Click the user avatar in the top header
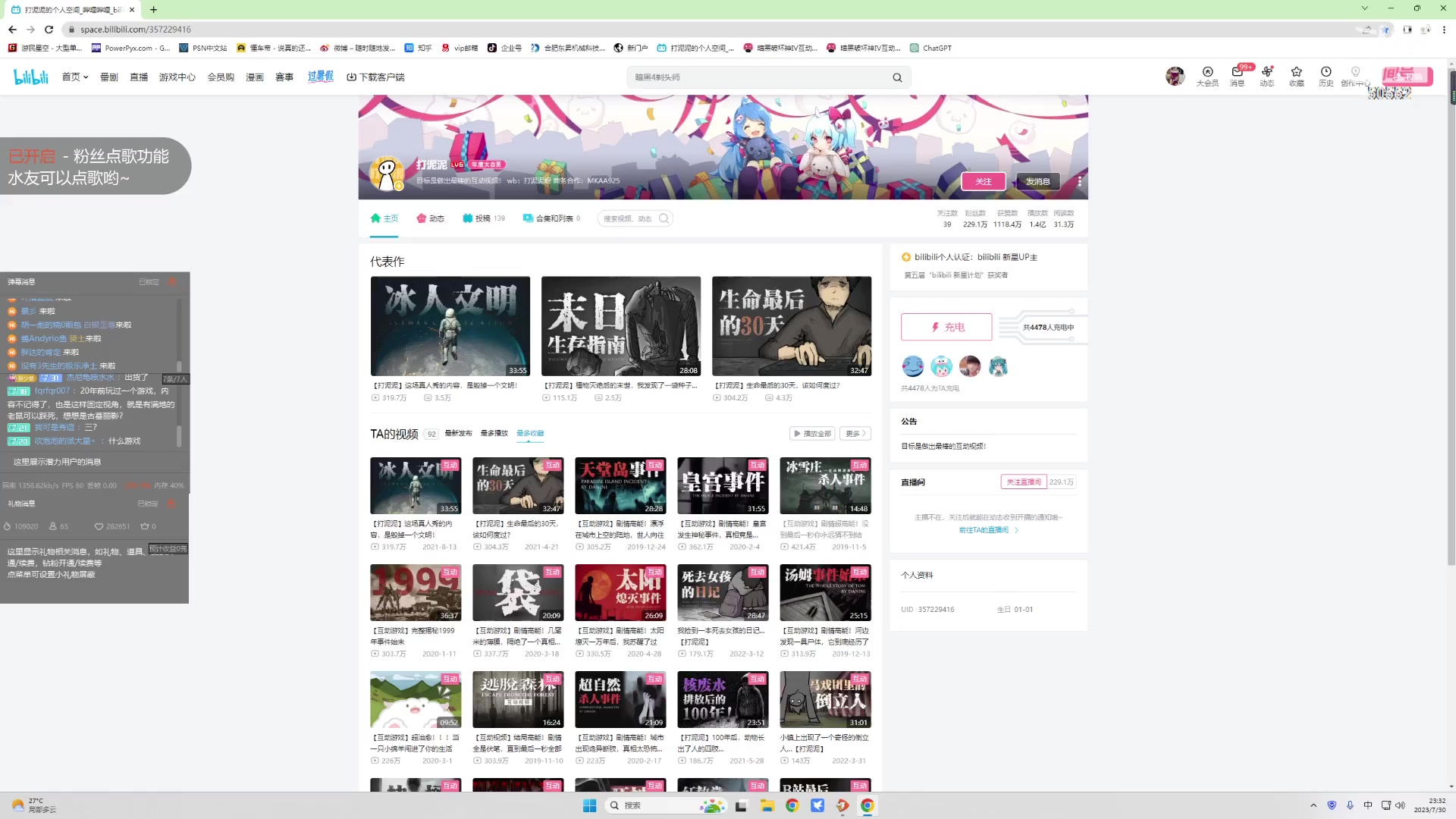This screenshot has width=1456, height=819. (x=1175, y=76)
